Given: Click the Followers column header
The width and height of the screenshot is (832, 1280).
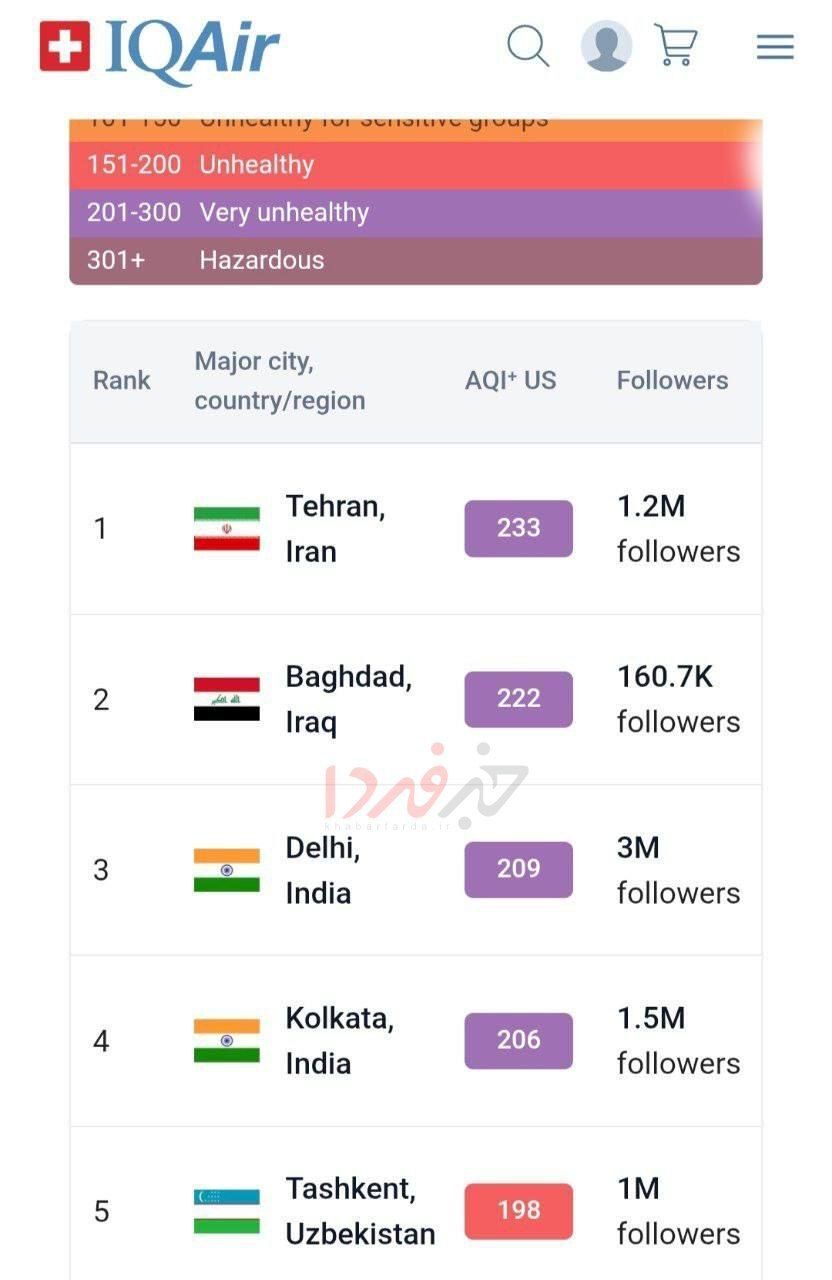Looking at the screenshot, I should pos(672,381).
